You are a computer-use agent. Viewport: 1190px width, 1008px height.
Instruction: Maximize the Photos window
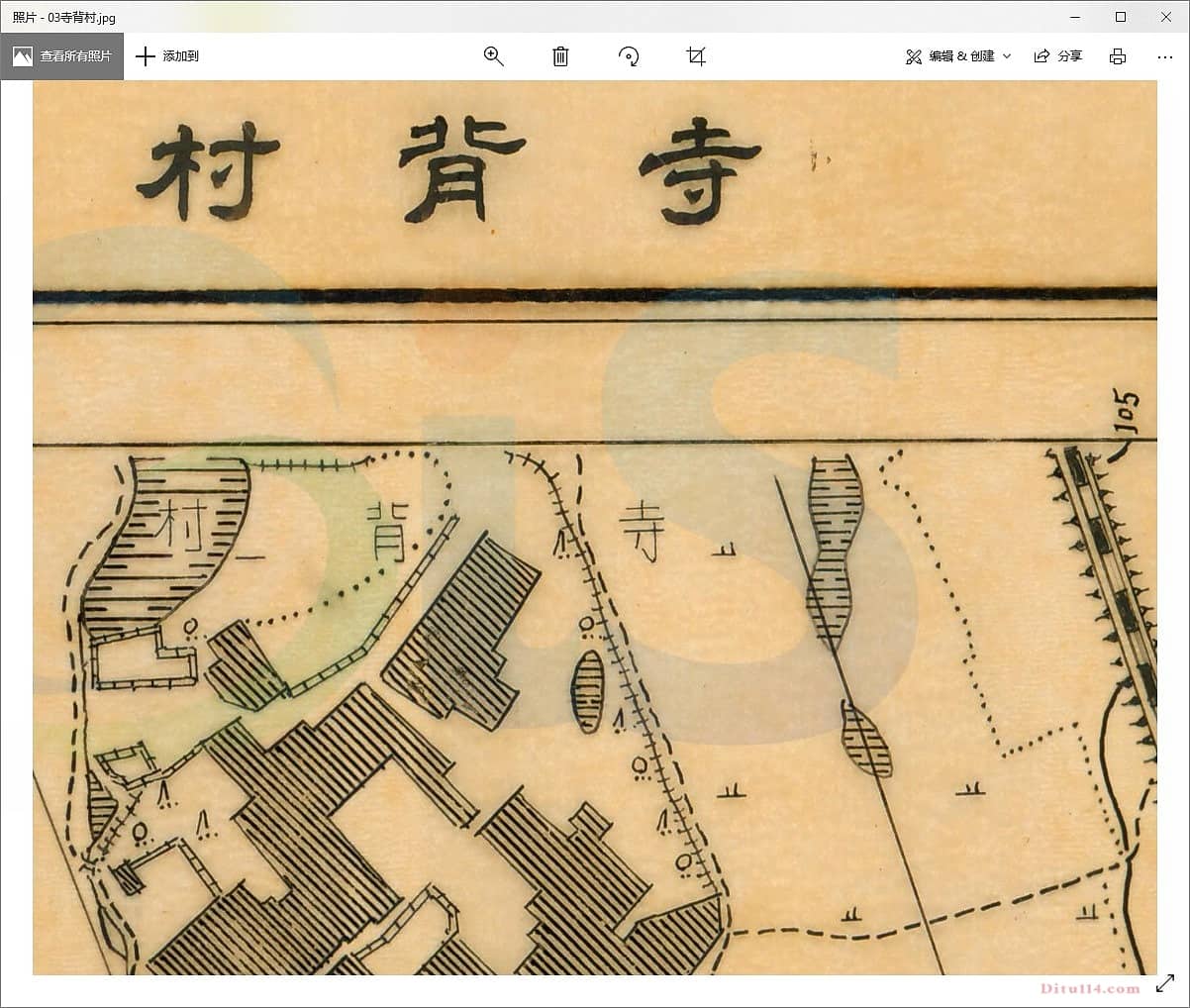pos(1120,17)
